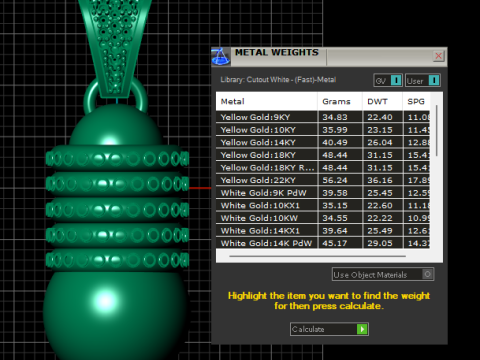Select the White Gold:10KW row
The width and height of the screenshot is (480, 360).
coord(323,218)
